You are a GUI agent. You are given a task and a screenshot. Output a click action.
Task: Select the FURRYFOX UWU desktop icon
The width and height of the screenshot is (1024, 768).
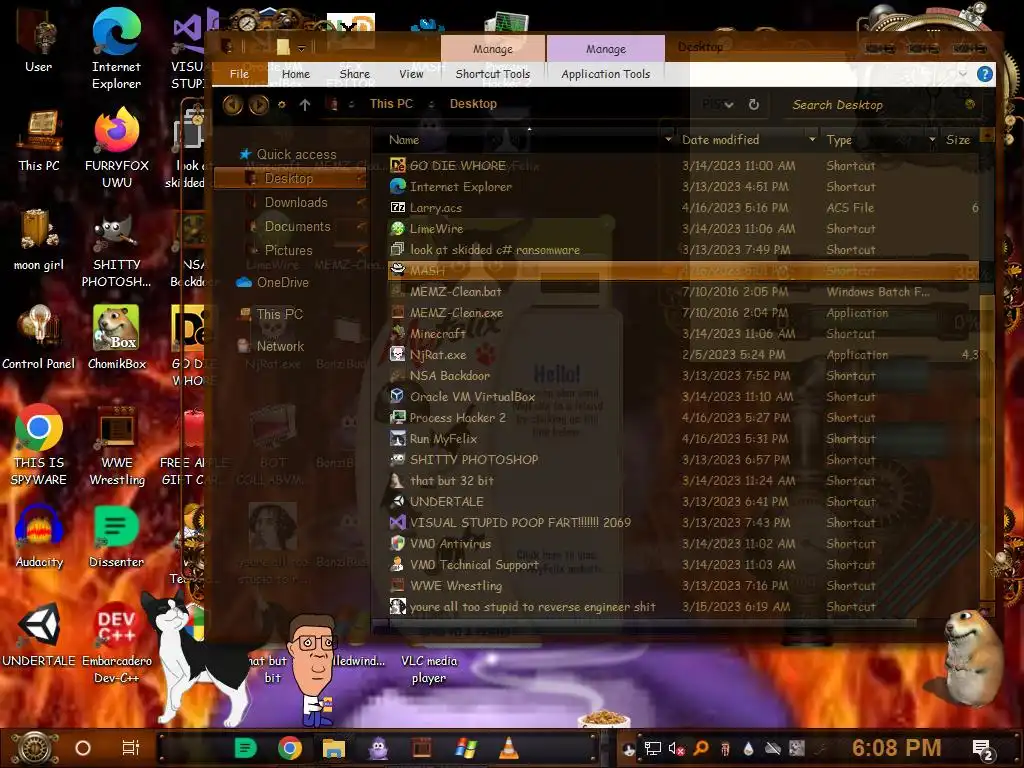(116, 148)
